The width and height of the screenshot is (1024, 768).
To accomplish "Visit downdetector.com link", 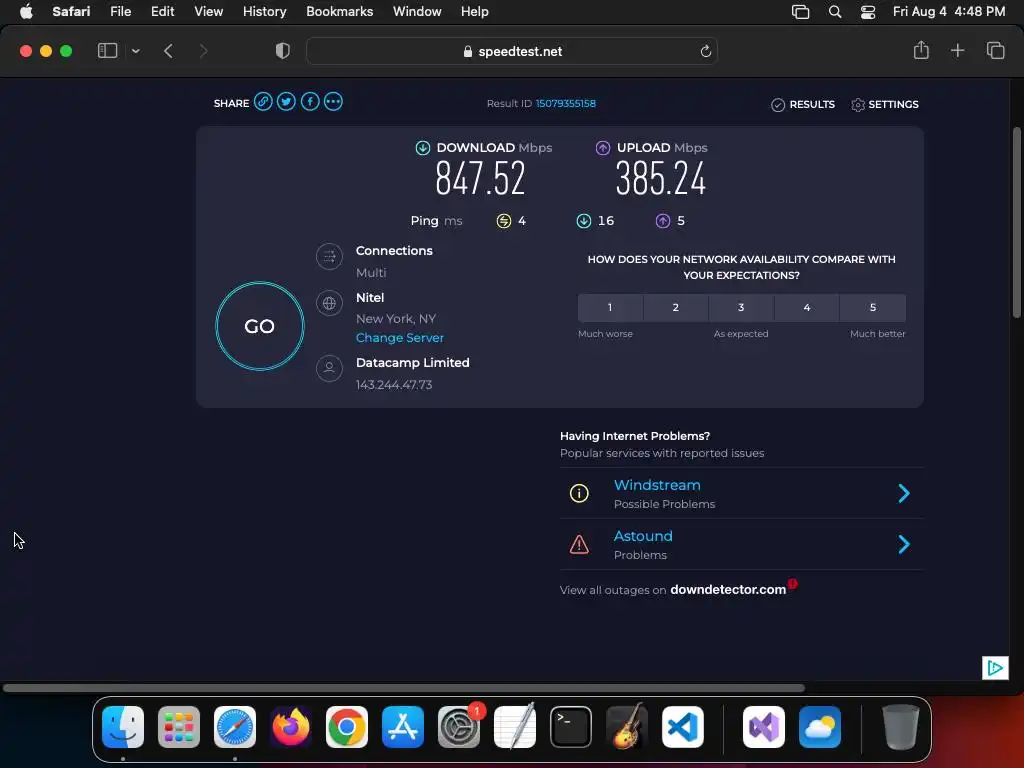I will tap(728, 590).
